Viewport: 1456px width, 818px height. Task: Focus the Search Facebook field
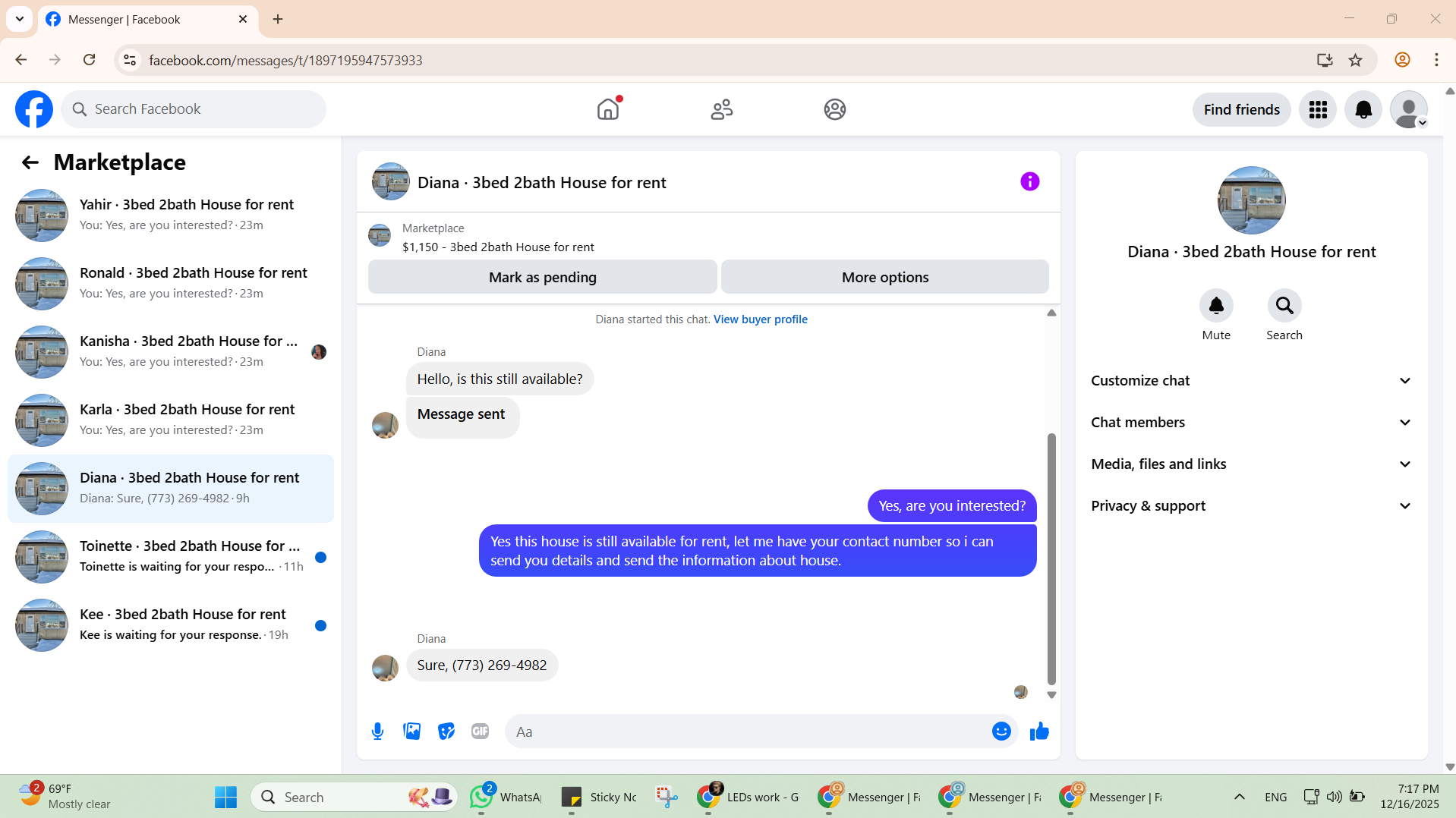click(x=194, y=109)
